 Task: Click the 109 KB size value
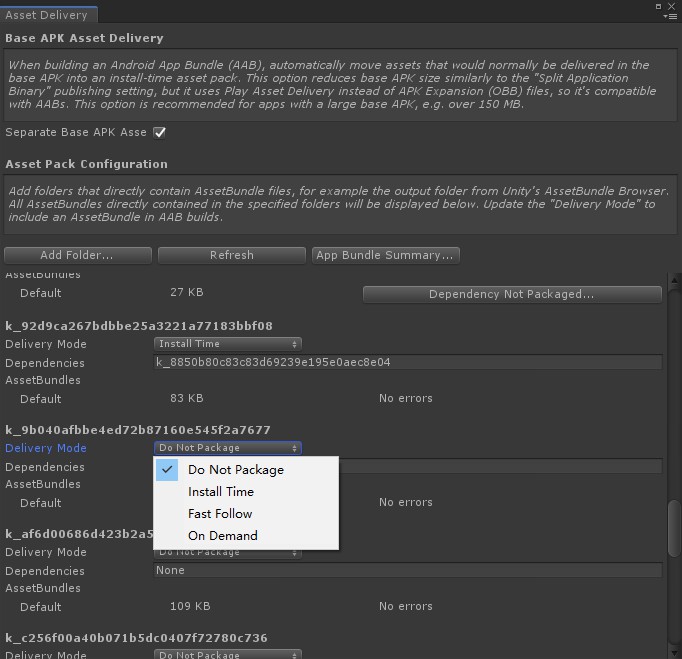pos(190,606)
